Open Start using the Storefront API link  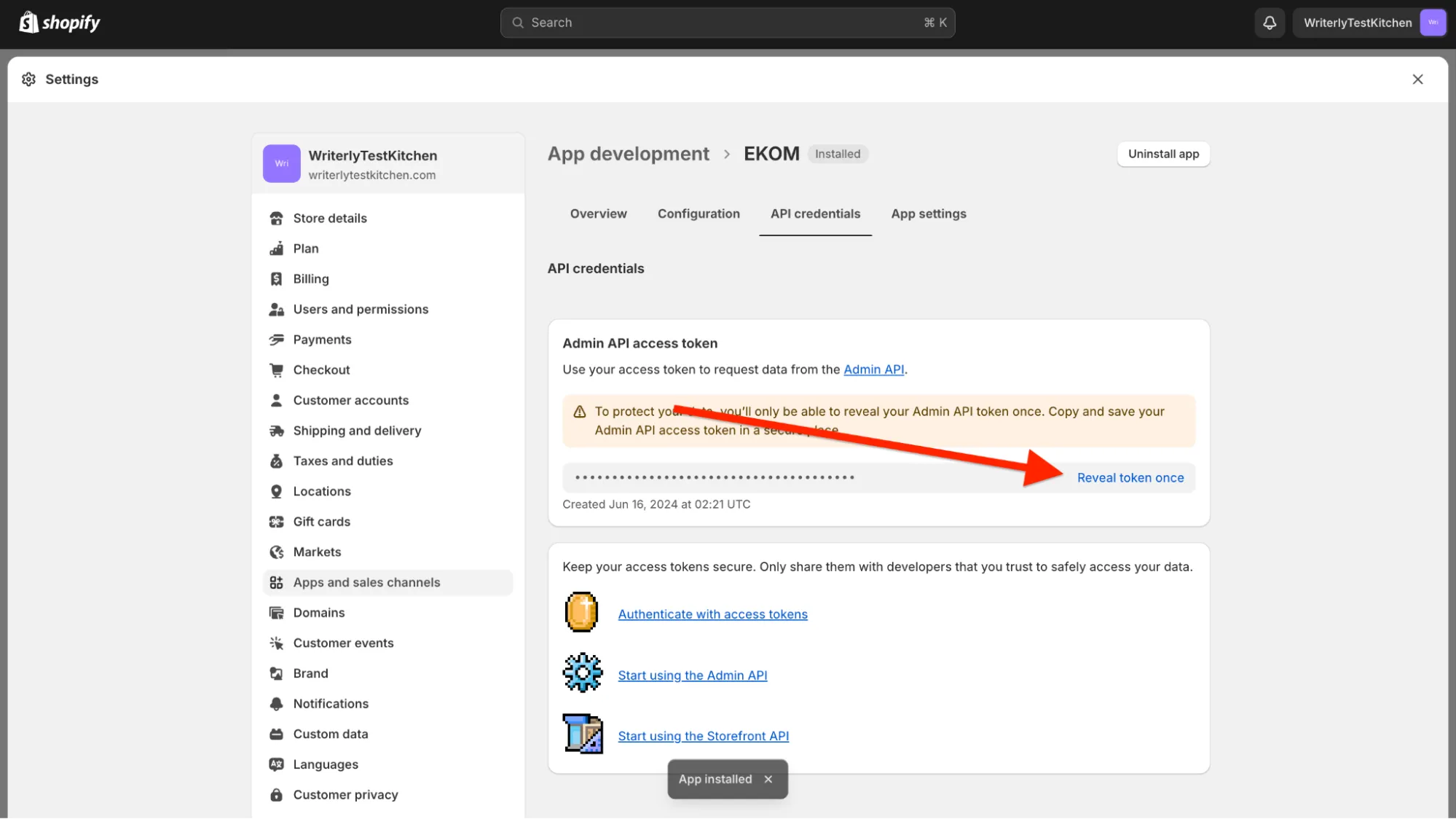pyautogui.click(x=703, y=737)
